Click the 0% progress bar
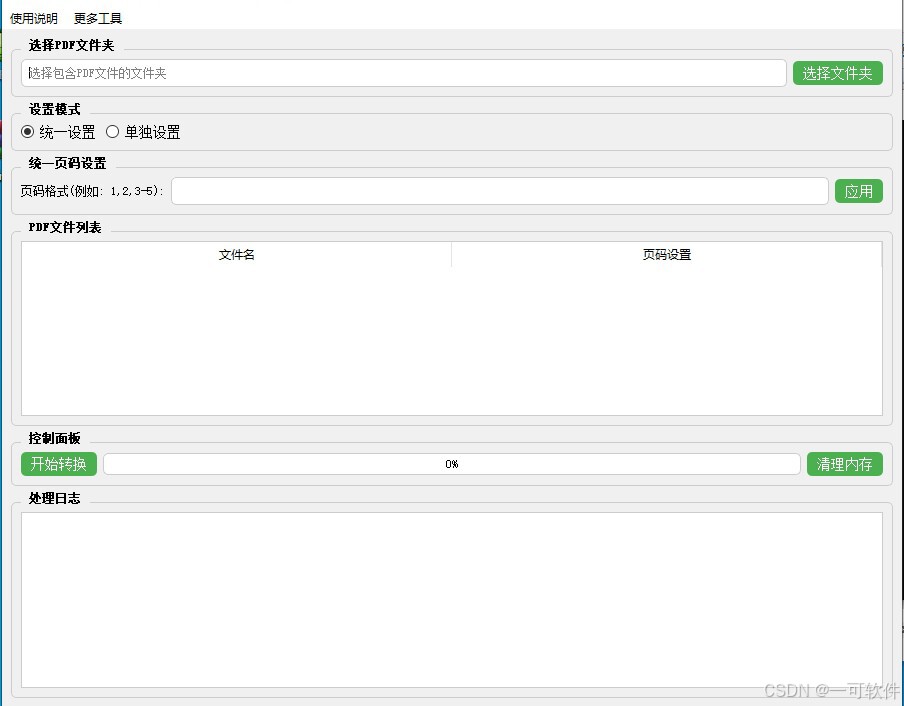The height and width of the screenshot is (706, 904). coord(451,464)
